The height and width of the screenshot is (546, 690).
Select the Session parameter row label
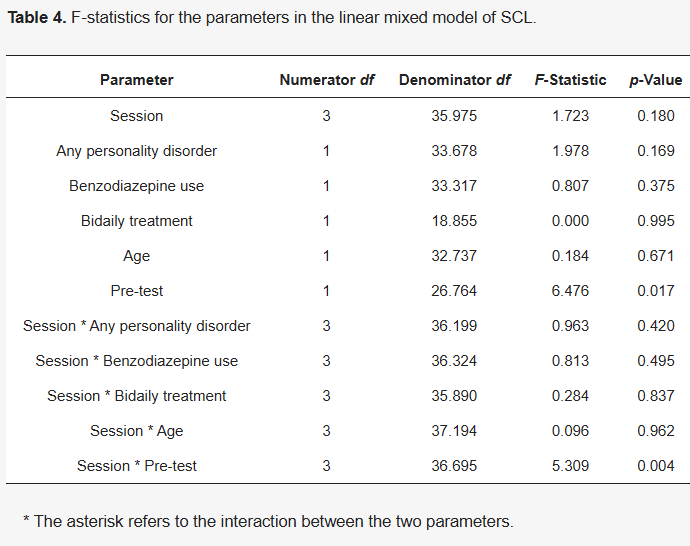coord(137,116)
